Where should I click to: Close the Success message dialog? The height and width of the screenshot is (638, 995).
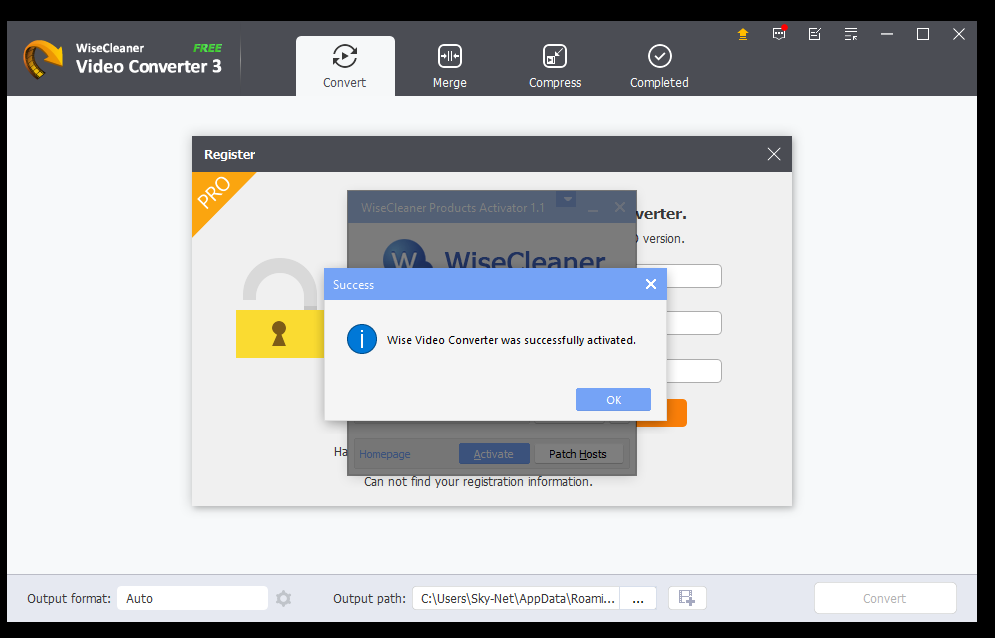click(650, 284)
